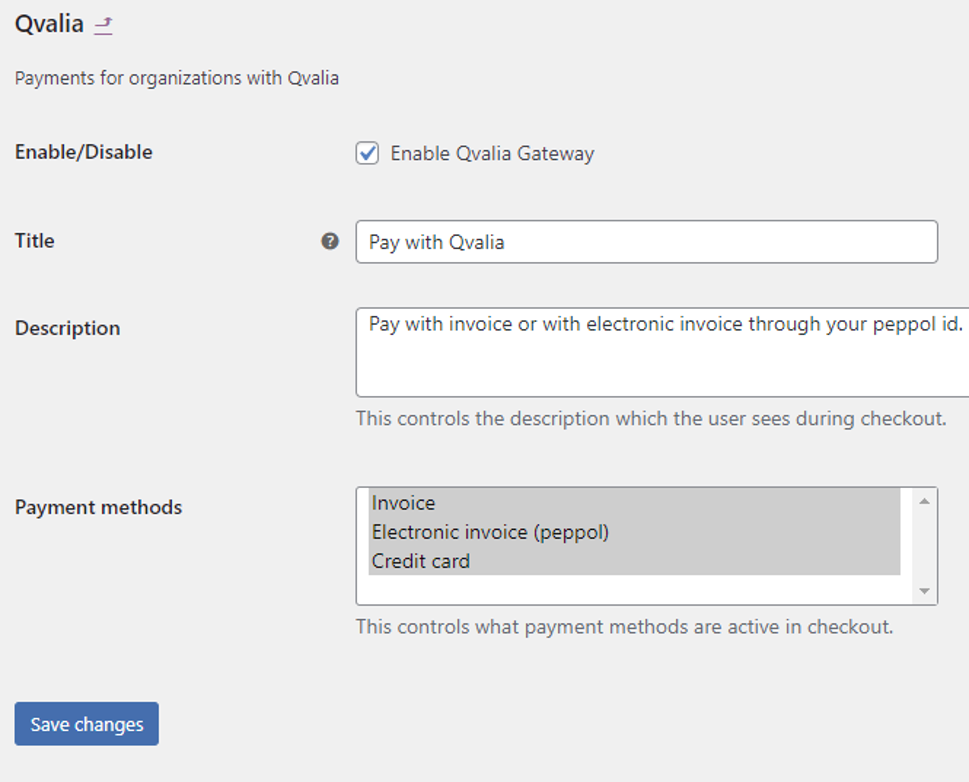
Task: Click the 'Enable Qvalia Gateway' label text
Action: [x=492, y=153]
